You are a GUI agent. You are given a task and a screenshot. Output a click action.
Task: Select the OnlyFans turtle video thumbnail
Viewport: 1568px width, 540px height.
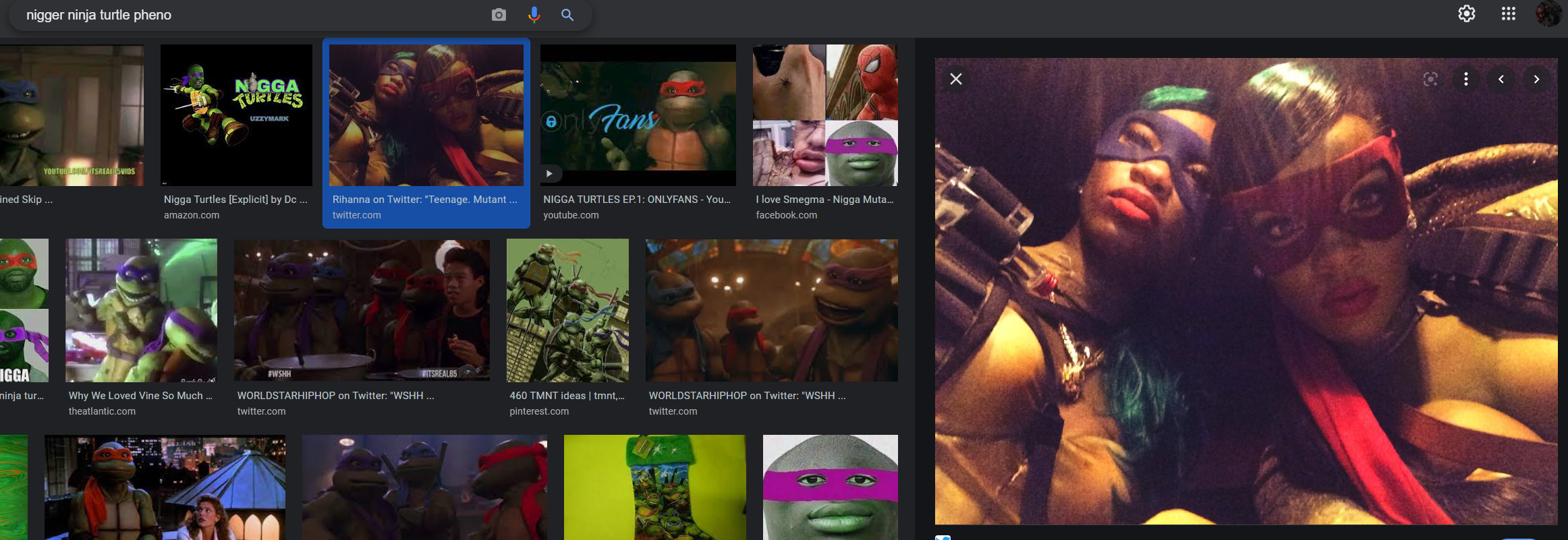[638, 115]
